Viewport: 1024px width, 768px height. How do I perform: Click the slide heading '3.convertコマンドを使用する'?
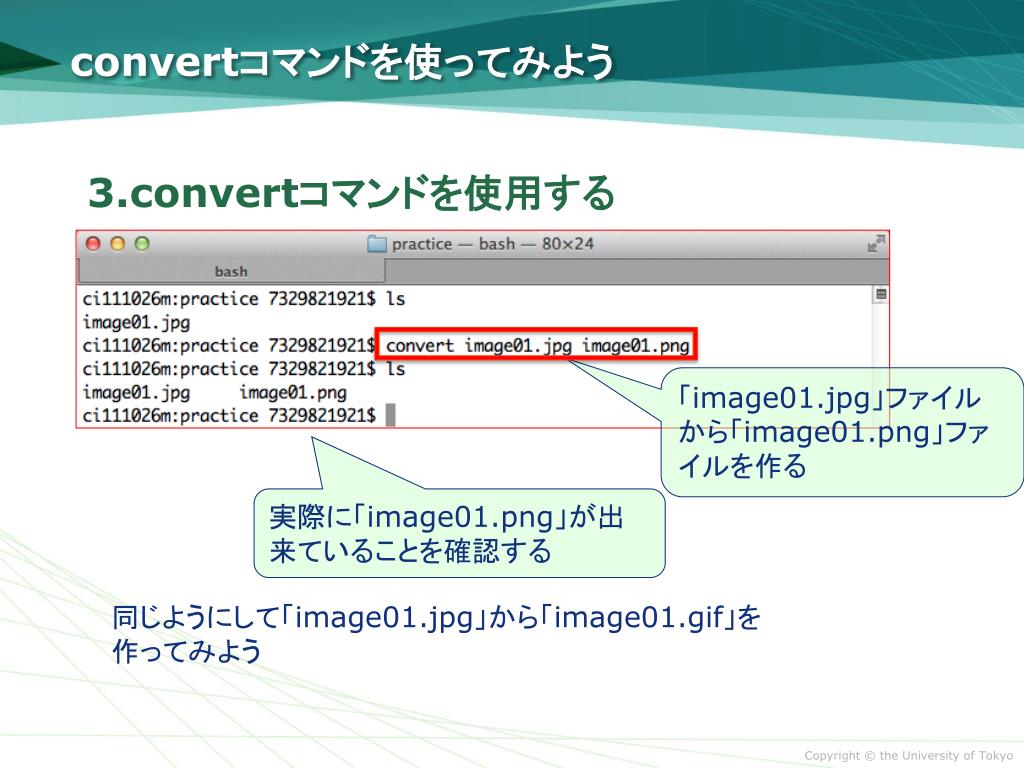pos(351,193)
